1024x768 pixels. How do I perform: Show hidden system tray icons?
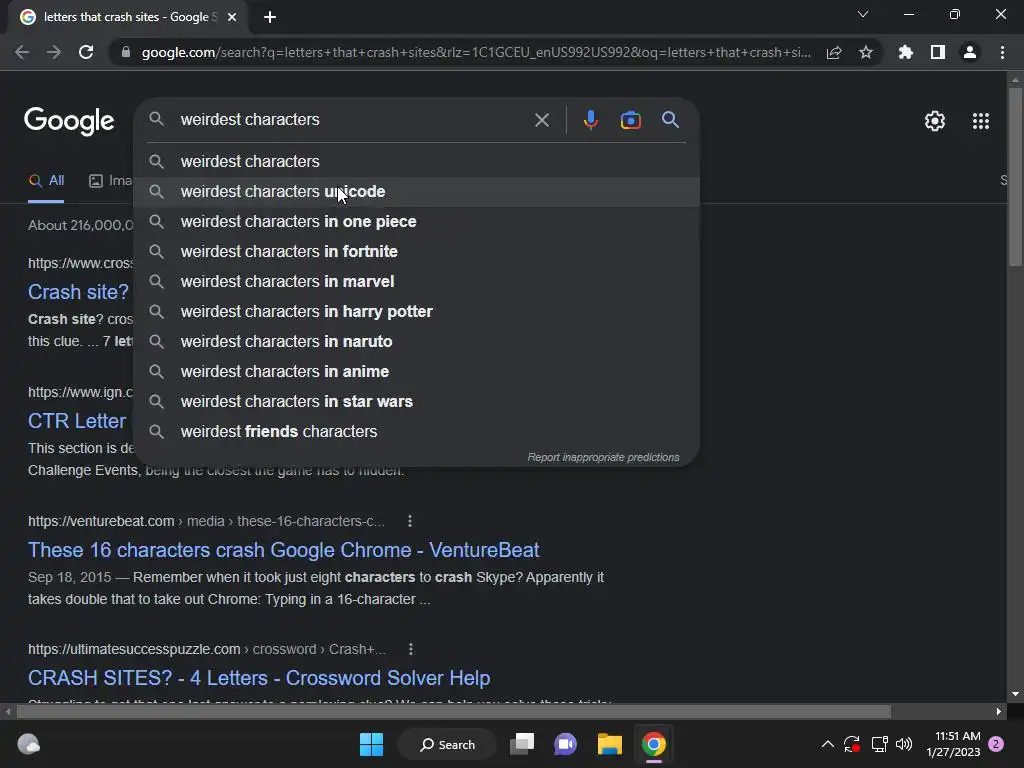pos(827,744)
